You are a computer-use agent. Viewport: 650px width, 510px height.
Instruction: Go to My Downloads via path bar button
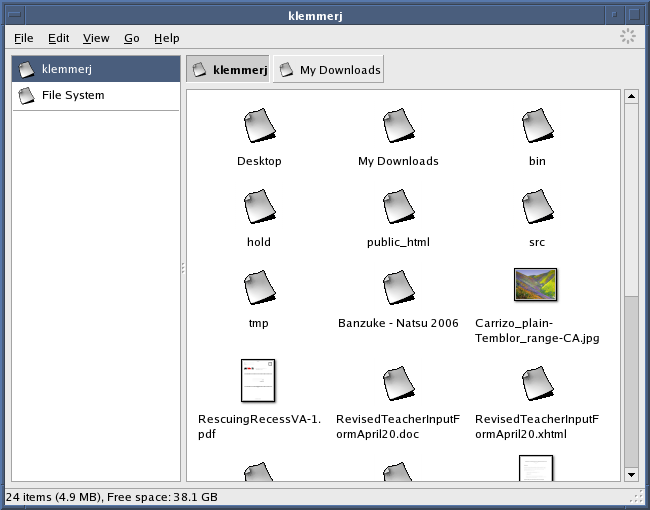(x=328, y=69)
